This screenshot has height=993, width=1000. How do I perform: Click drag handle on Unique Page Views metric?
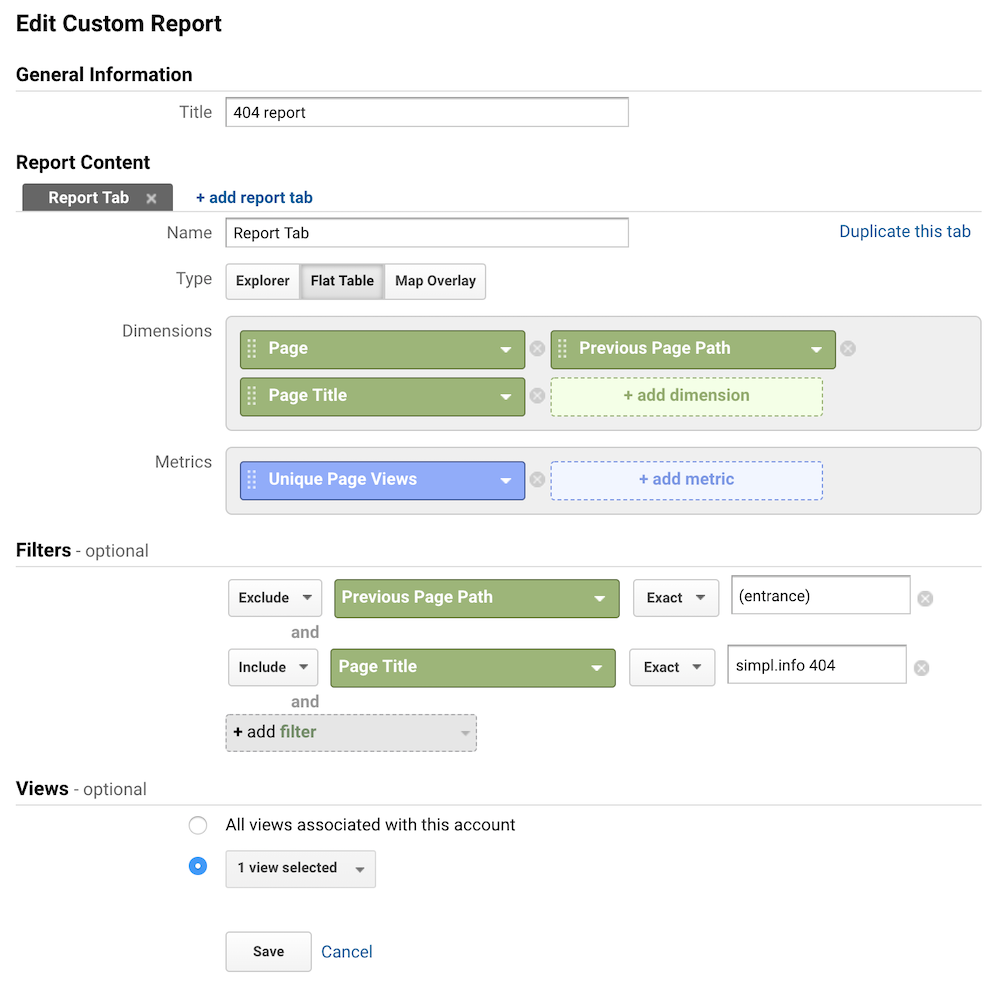coord(252,480)
